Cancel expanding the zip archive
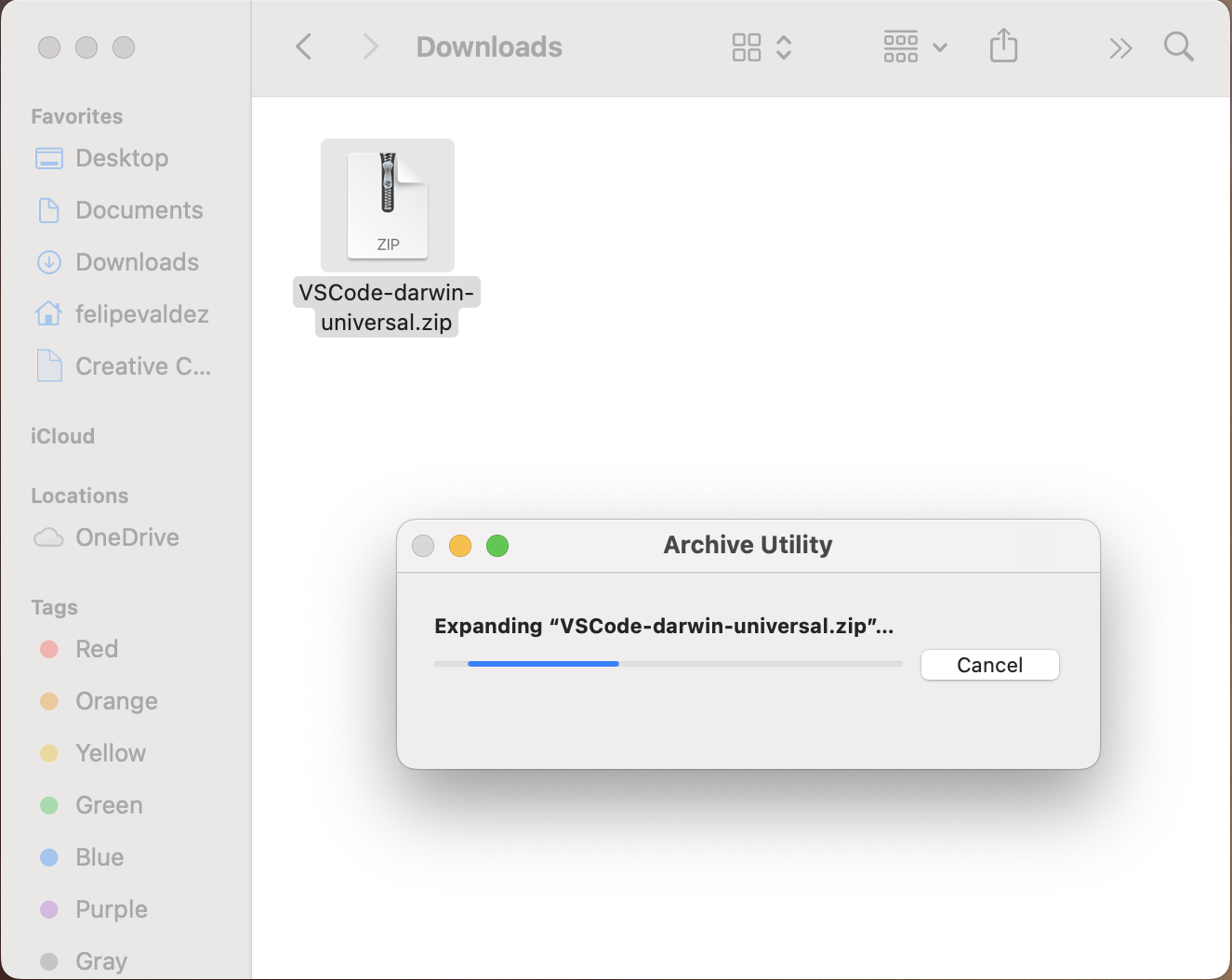The height and width of the screenshot is (980, 1232). pyautogui.click(x=989, y=665)
